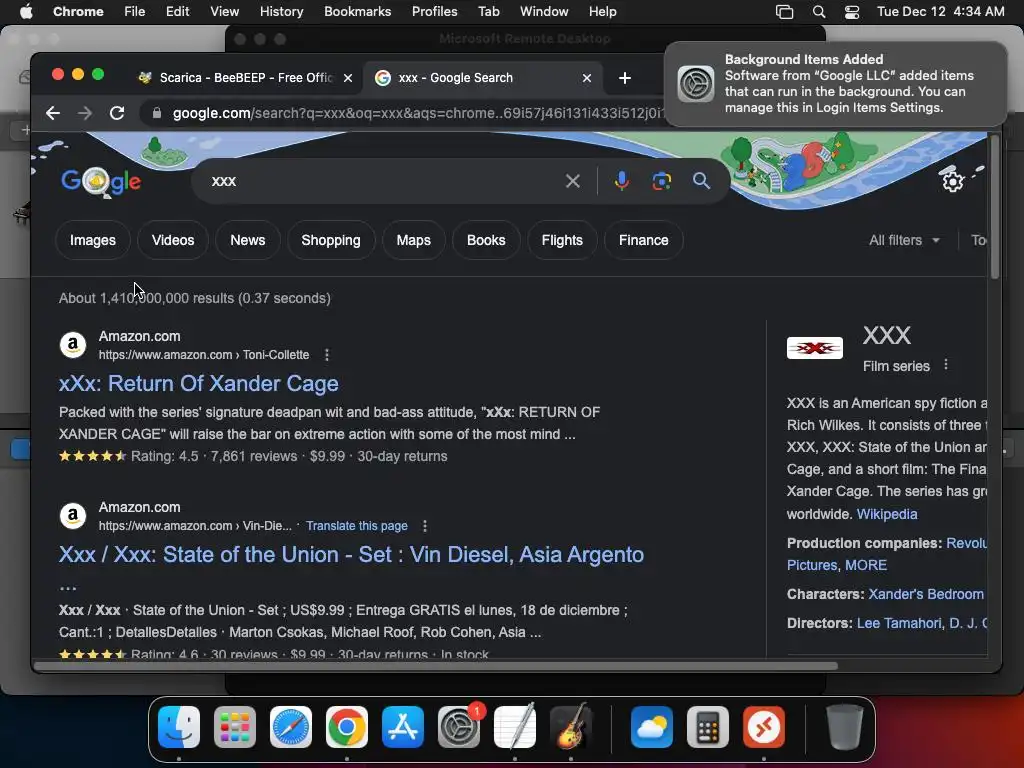Click Lee Tamahori director link

[x=899, y=623]
